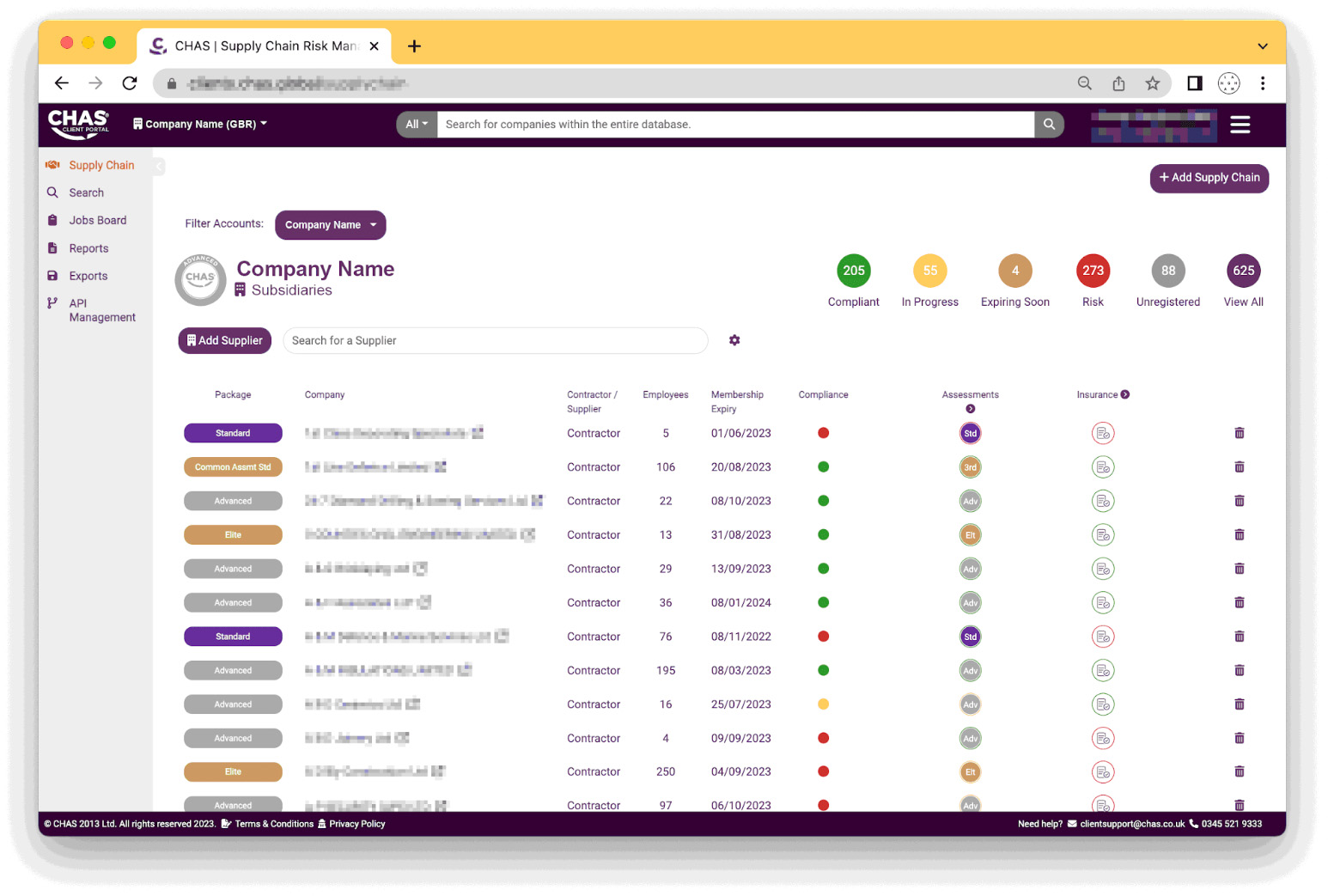The width and height of the screenshot is (1328, 896).
Task: Delete the supplier expiring 01/06/2023
Action: 1239,433
